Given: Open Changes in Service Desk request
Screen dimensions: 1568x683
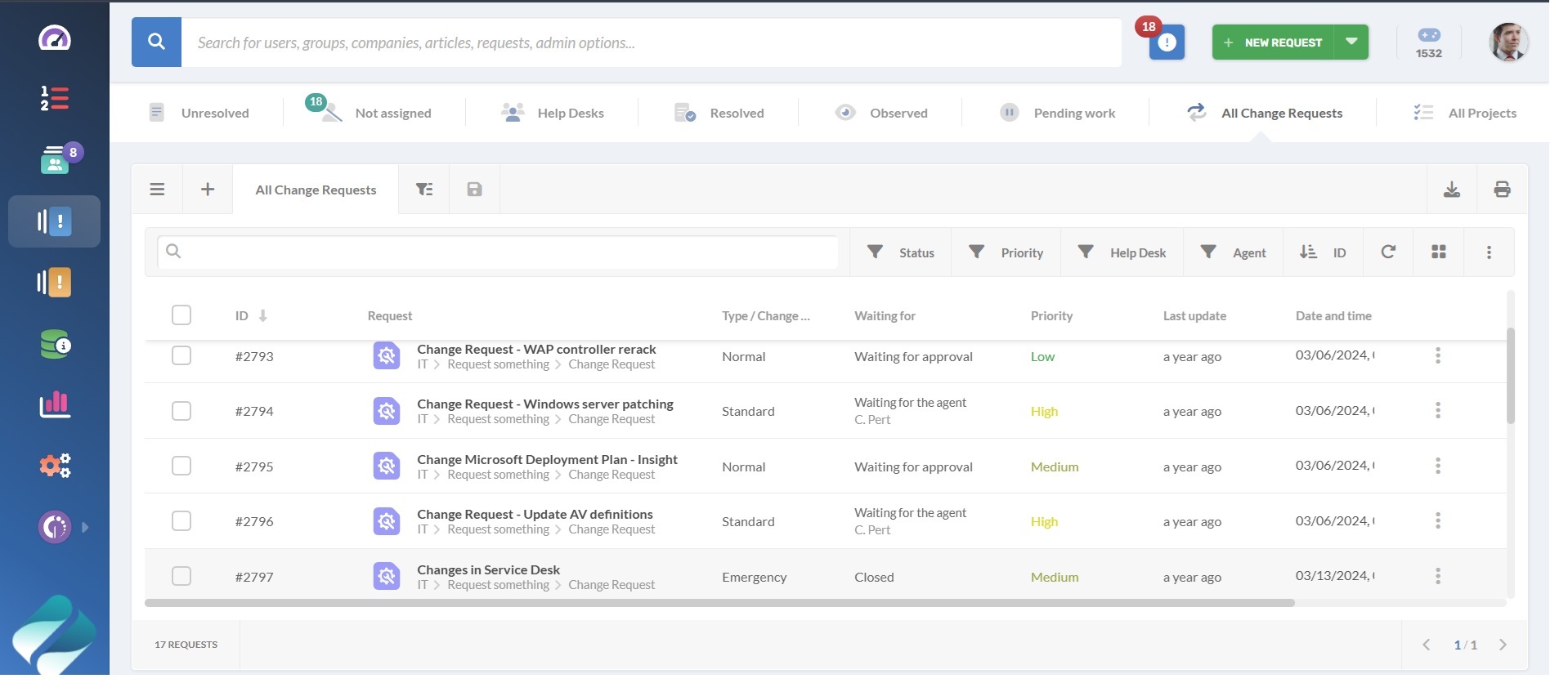Looking at the screenshot, I should (488, 569).
